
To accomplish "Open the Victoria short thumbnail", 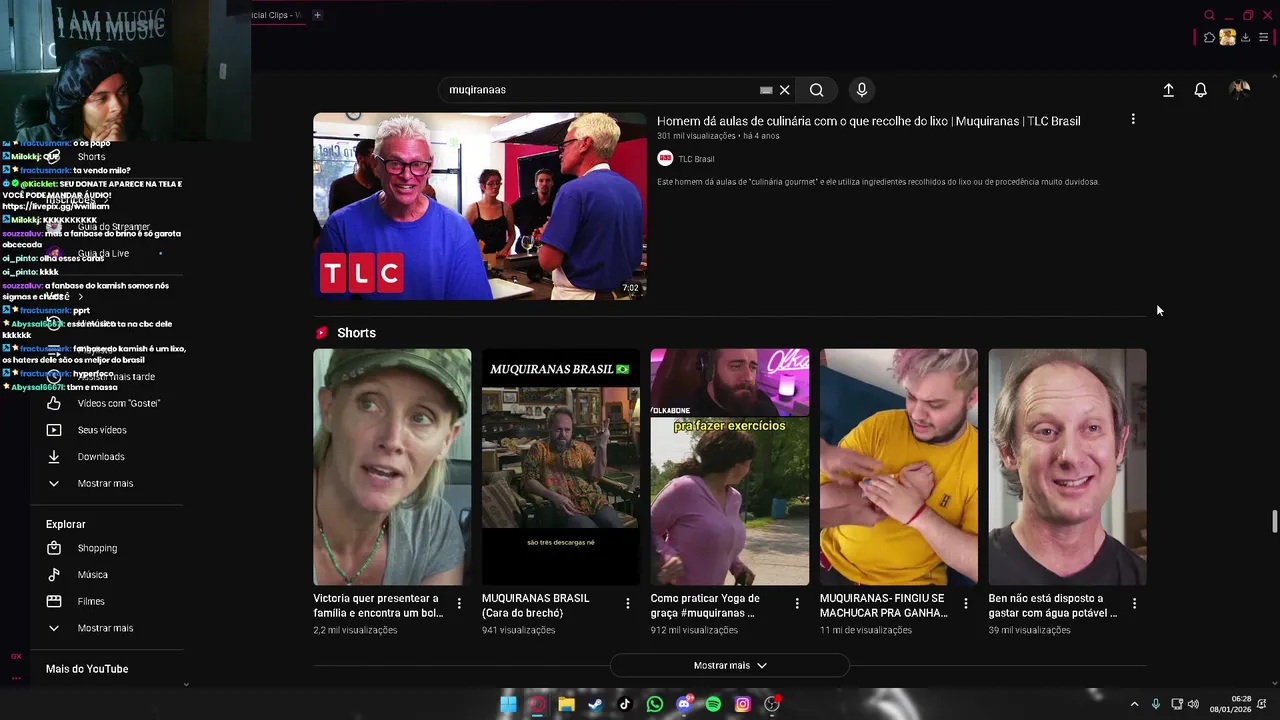I will point(392,467).
